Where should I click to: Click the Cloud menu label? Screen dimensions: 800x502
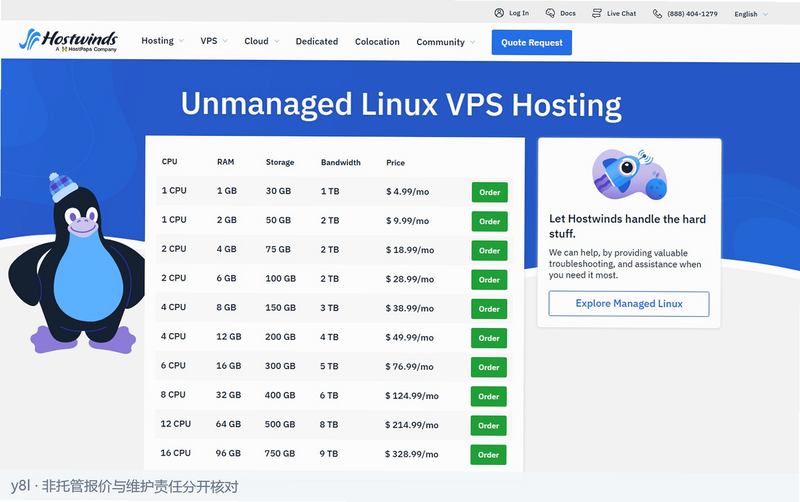click(x=256, y=41)
